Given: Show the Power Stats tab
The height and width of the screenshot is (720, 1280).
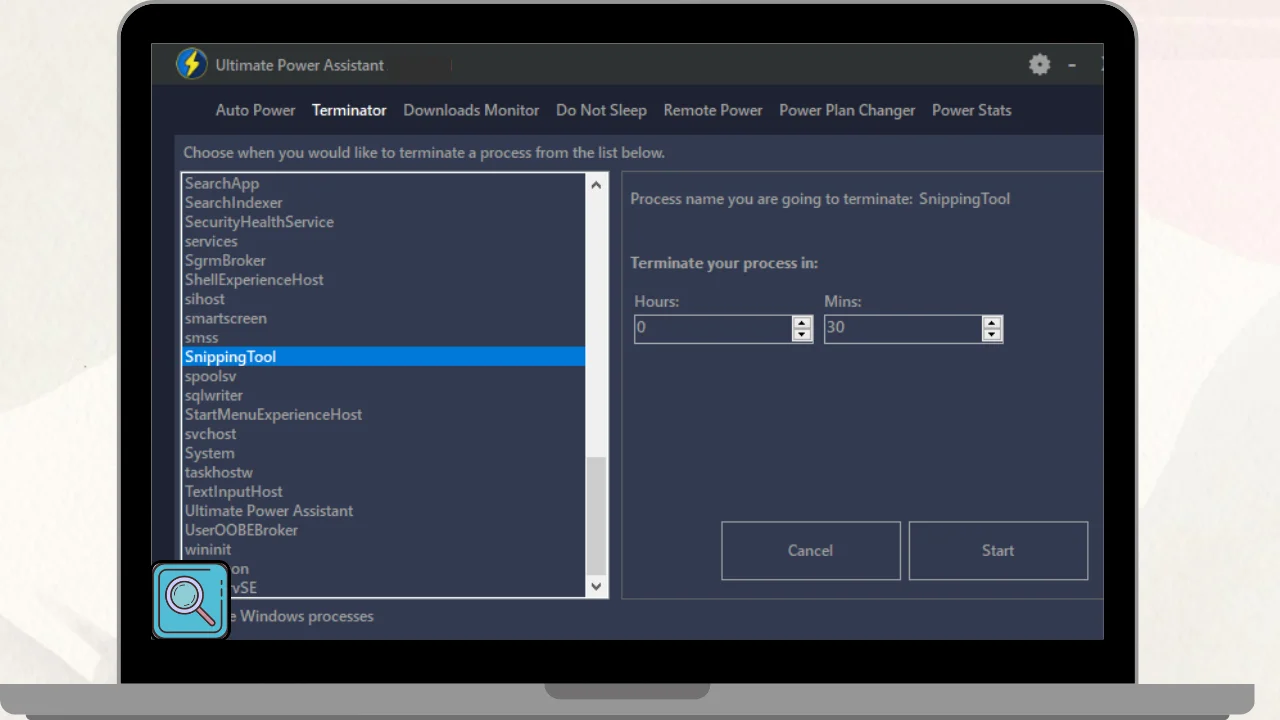Looking at the screenshot, I should (971, 110).
